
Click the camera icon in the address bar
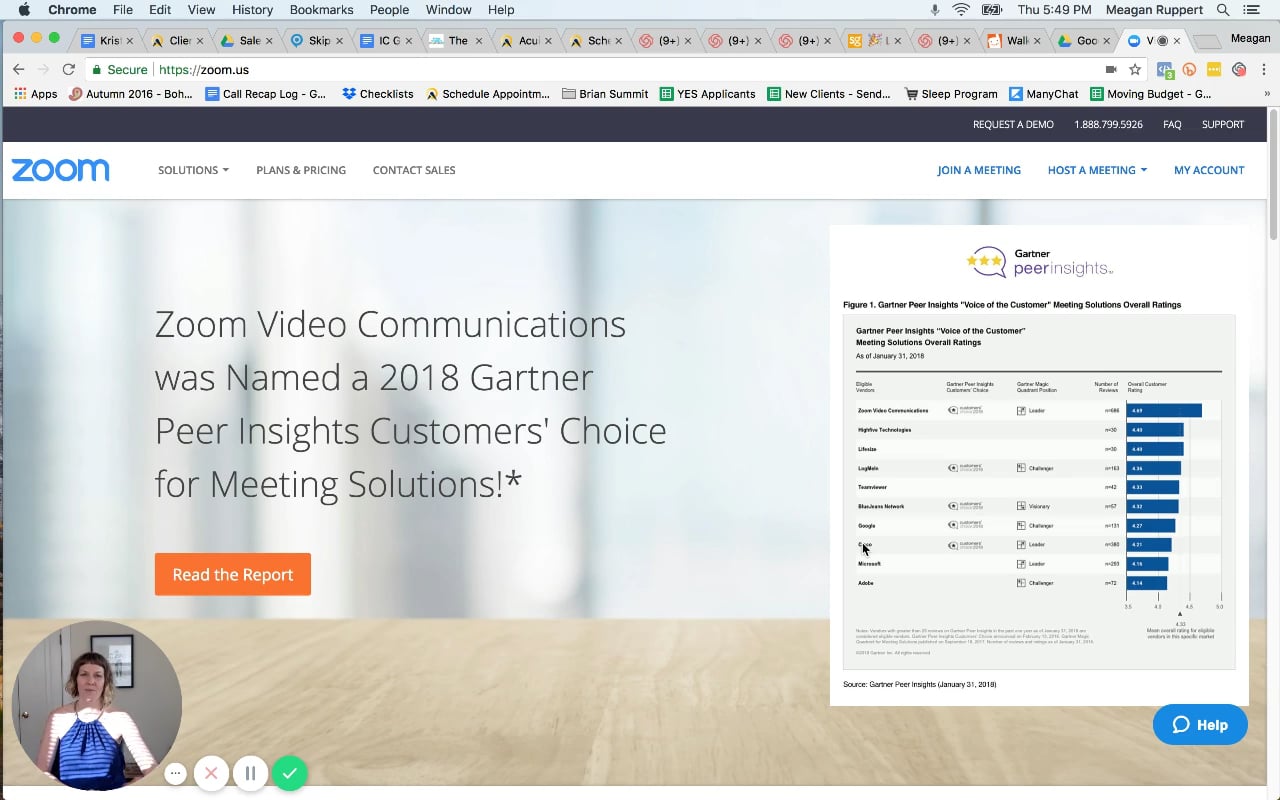coord(1111,70)
